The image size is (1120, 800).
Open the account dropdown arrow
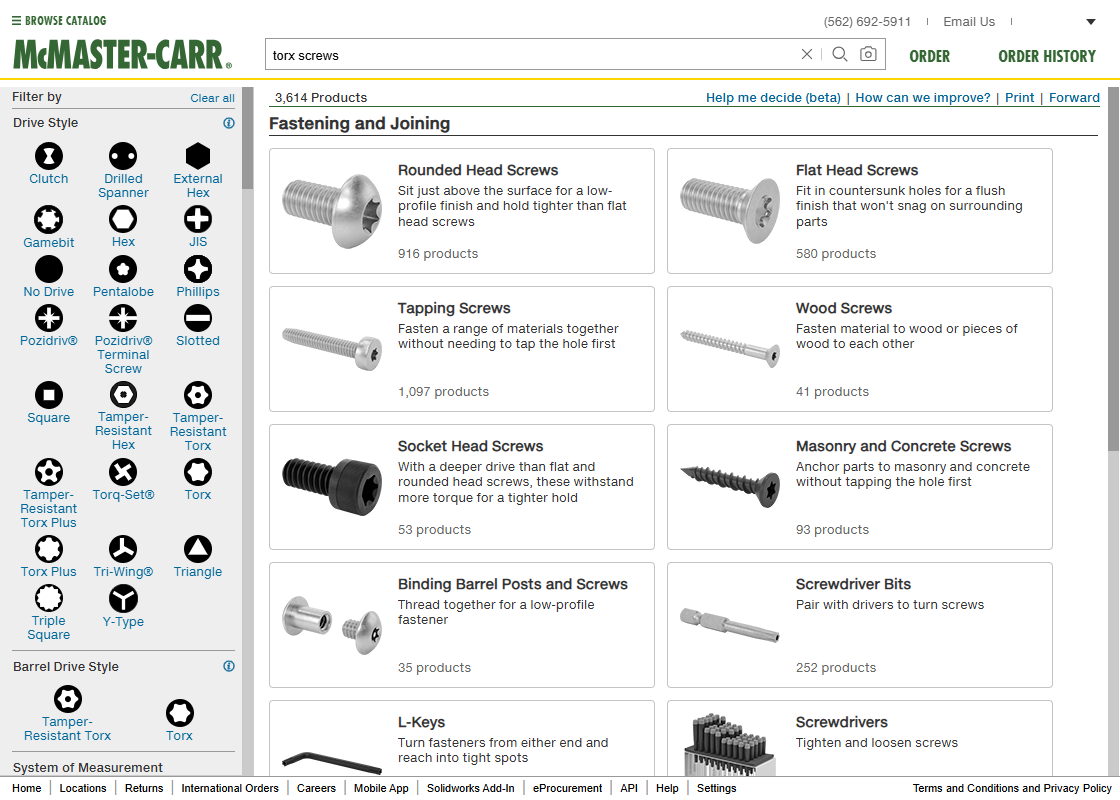[x=1091, y=22]
